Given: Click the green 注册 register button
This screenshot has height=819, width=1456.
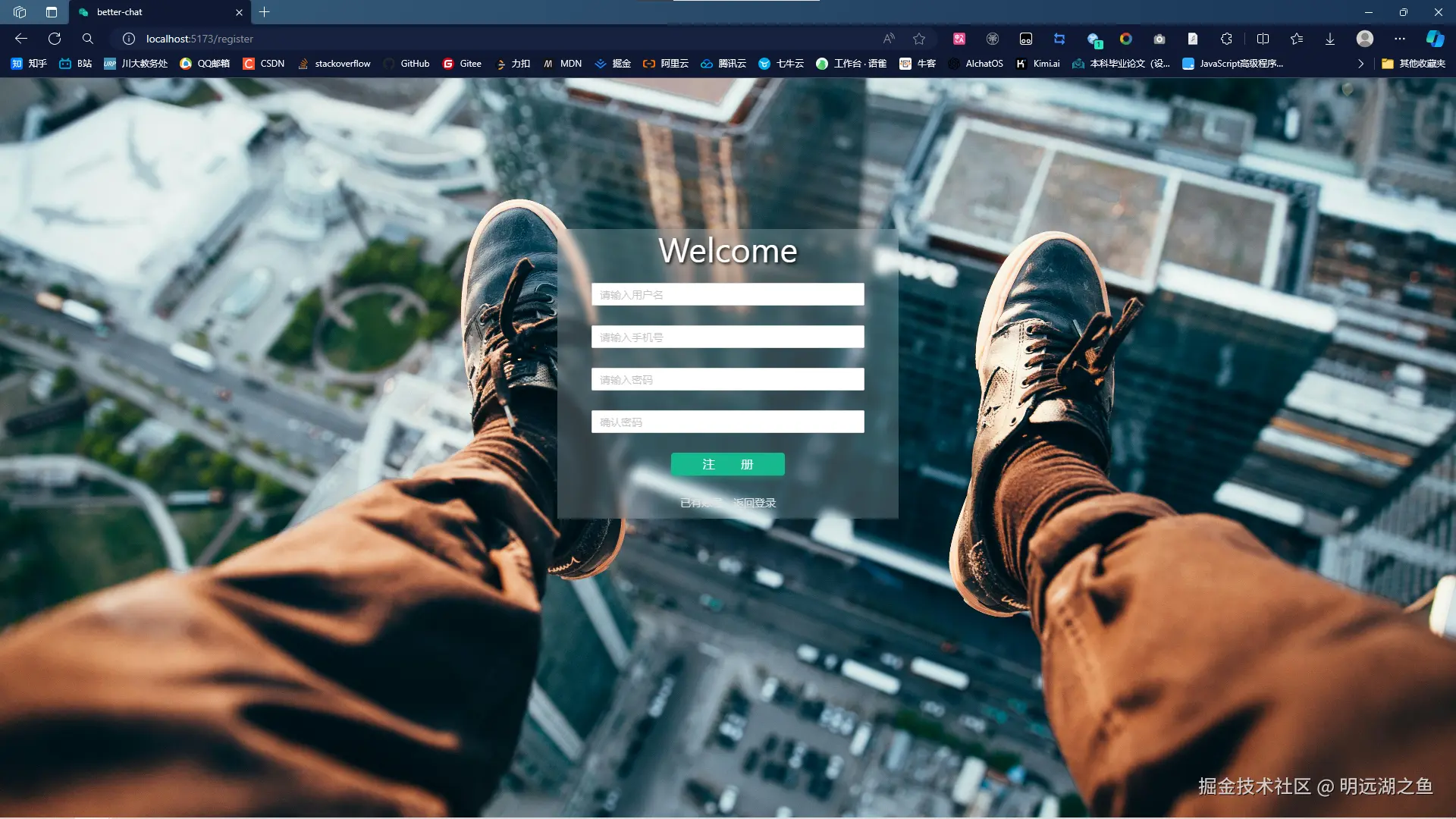Looking at the screenshot, I should [727, 464].
